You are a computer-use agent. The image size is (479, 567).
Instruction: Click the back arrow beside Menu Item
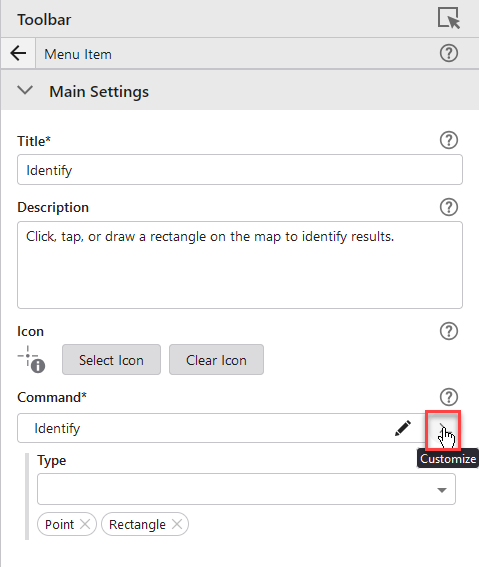(x=18, y=54)
